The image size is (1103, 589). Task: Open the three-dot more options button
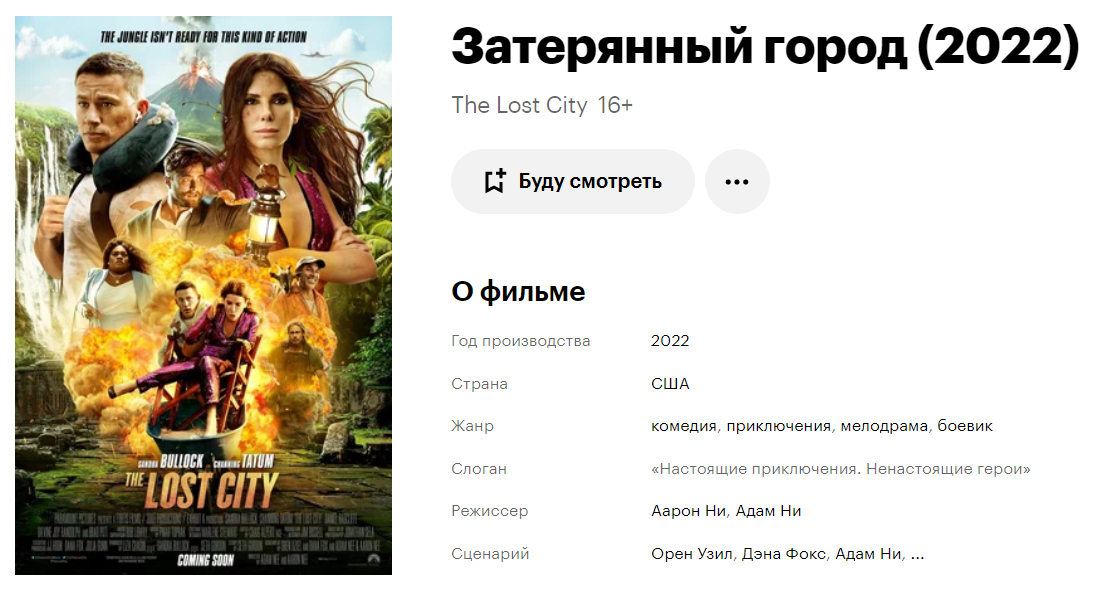(x=737, y=182)
